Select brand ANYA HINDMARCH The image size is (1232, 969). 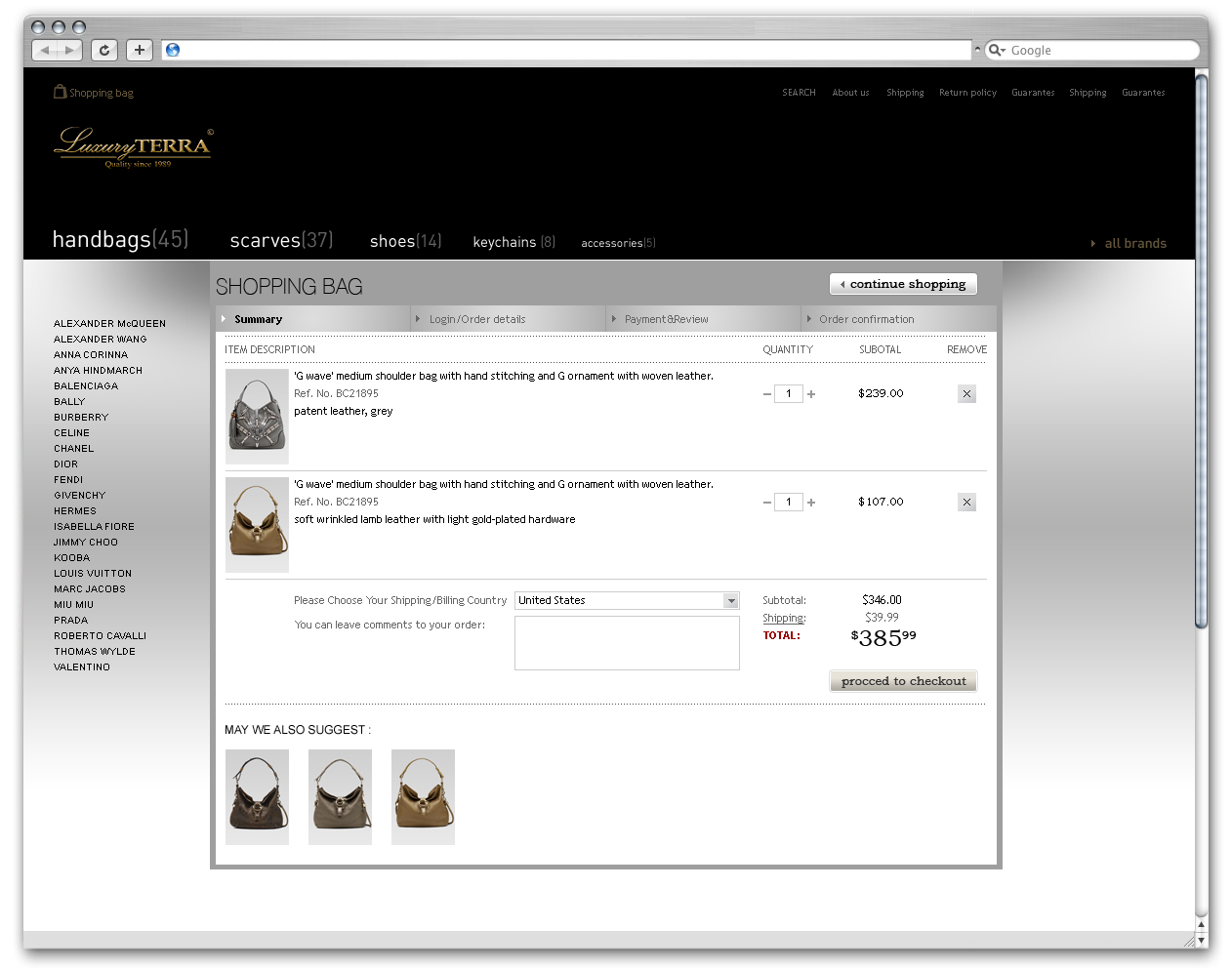(x=98, y=371)
